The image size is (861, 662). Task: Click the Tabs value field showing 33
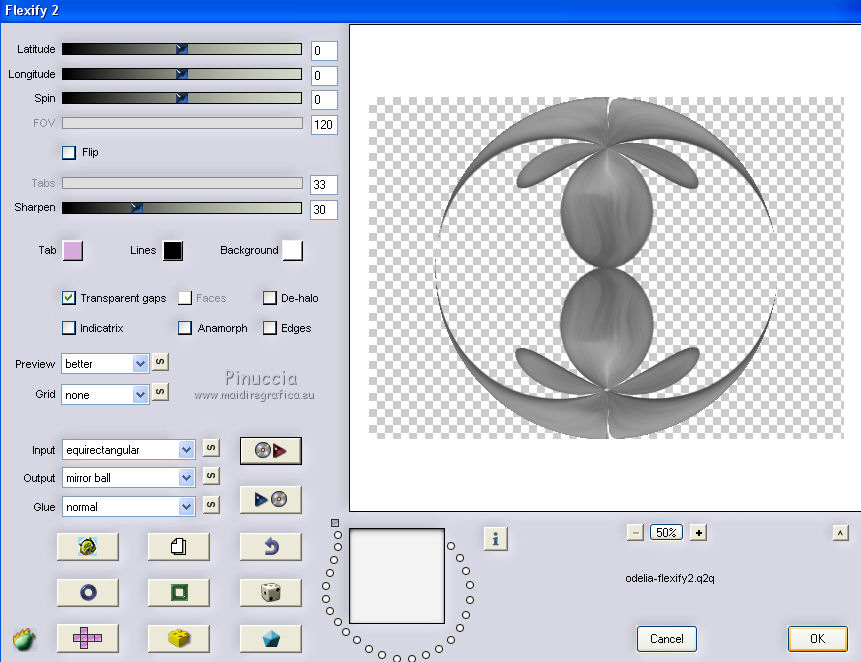point(324,185)
